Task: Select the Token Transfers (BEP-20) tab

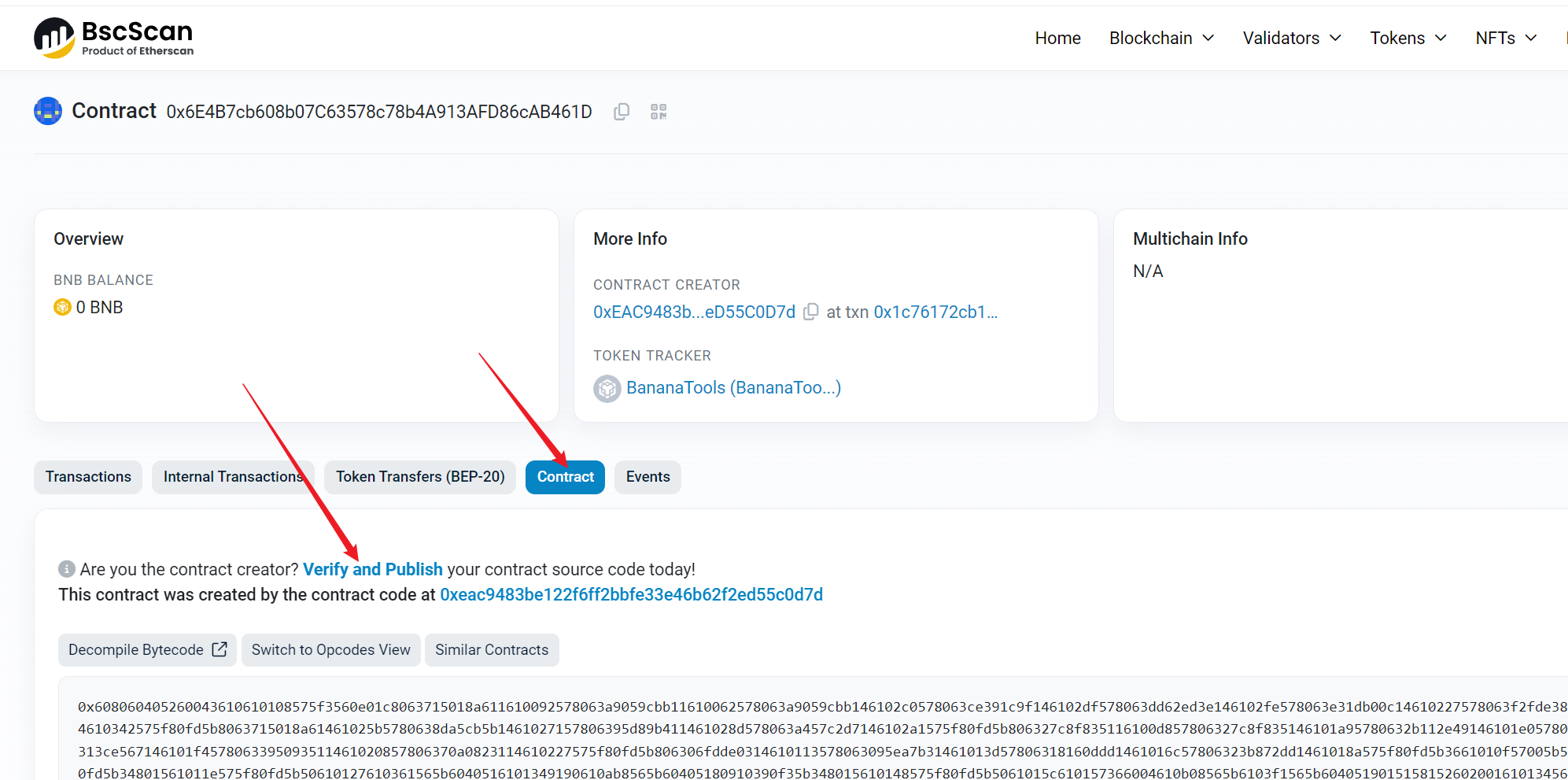Action: click(x=420, y=477)
